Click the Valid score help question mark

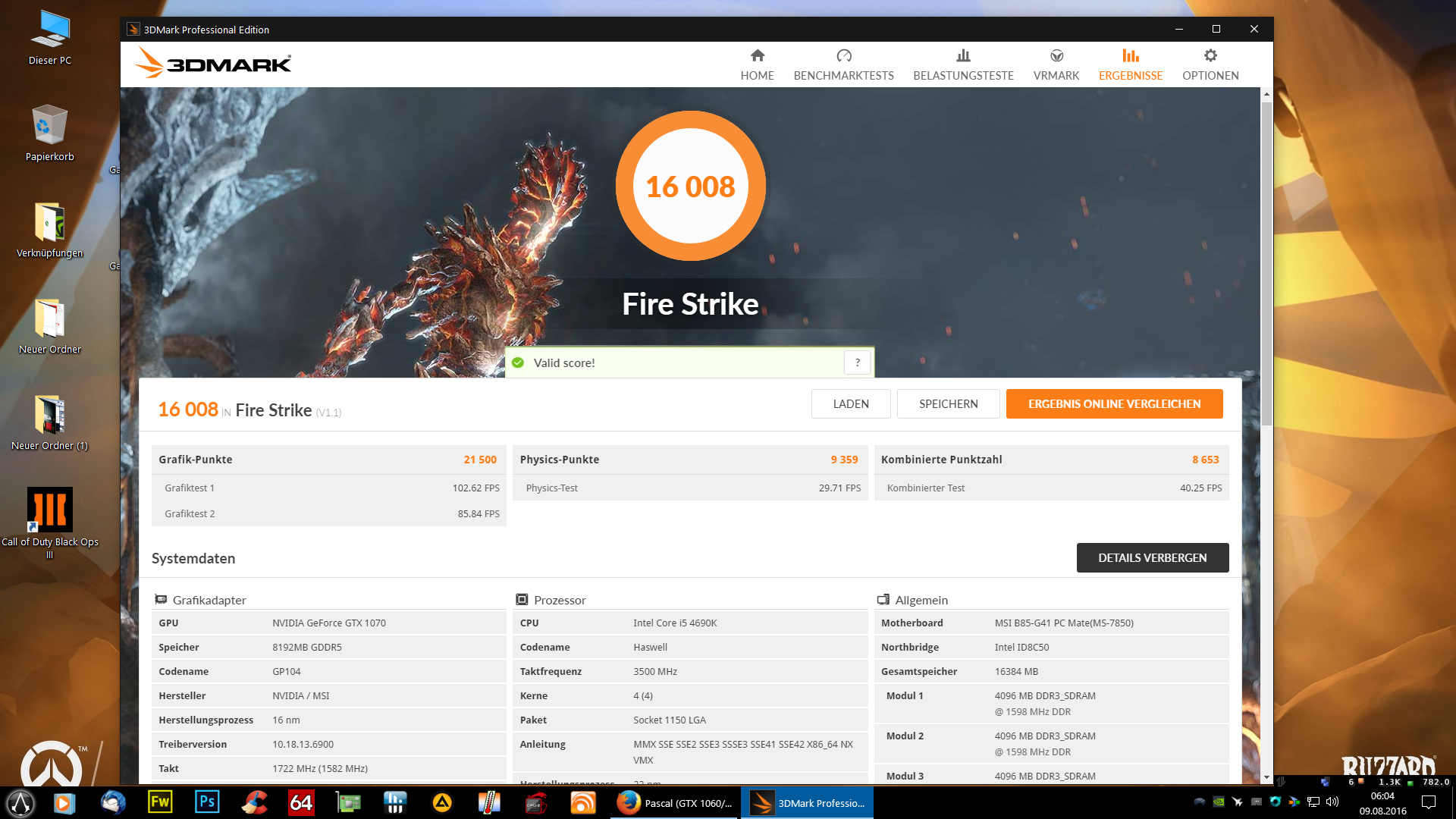pyautogui.click(x=857, y=362)
